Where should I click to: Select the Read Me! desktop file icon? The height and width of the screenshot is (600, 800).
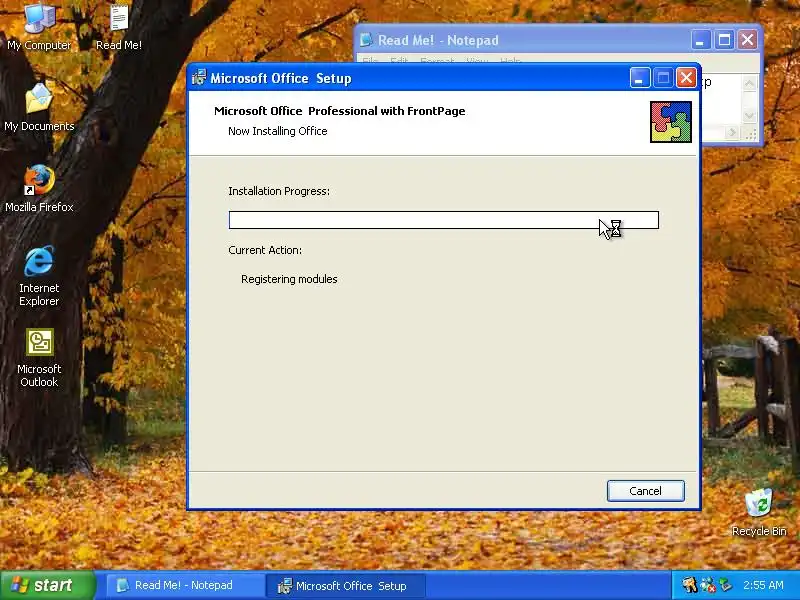119,26
